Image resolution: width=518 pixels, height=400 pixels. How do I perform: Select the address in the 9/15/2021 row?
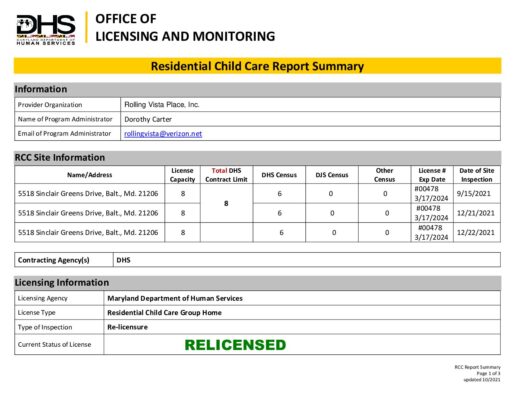pos(88,194)
